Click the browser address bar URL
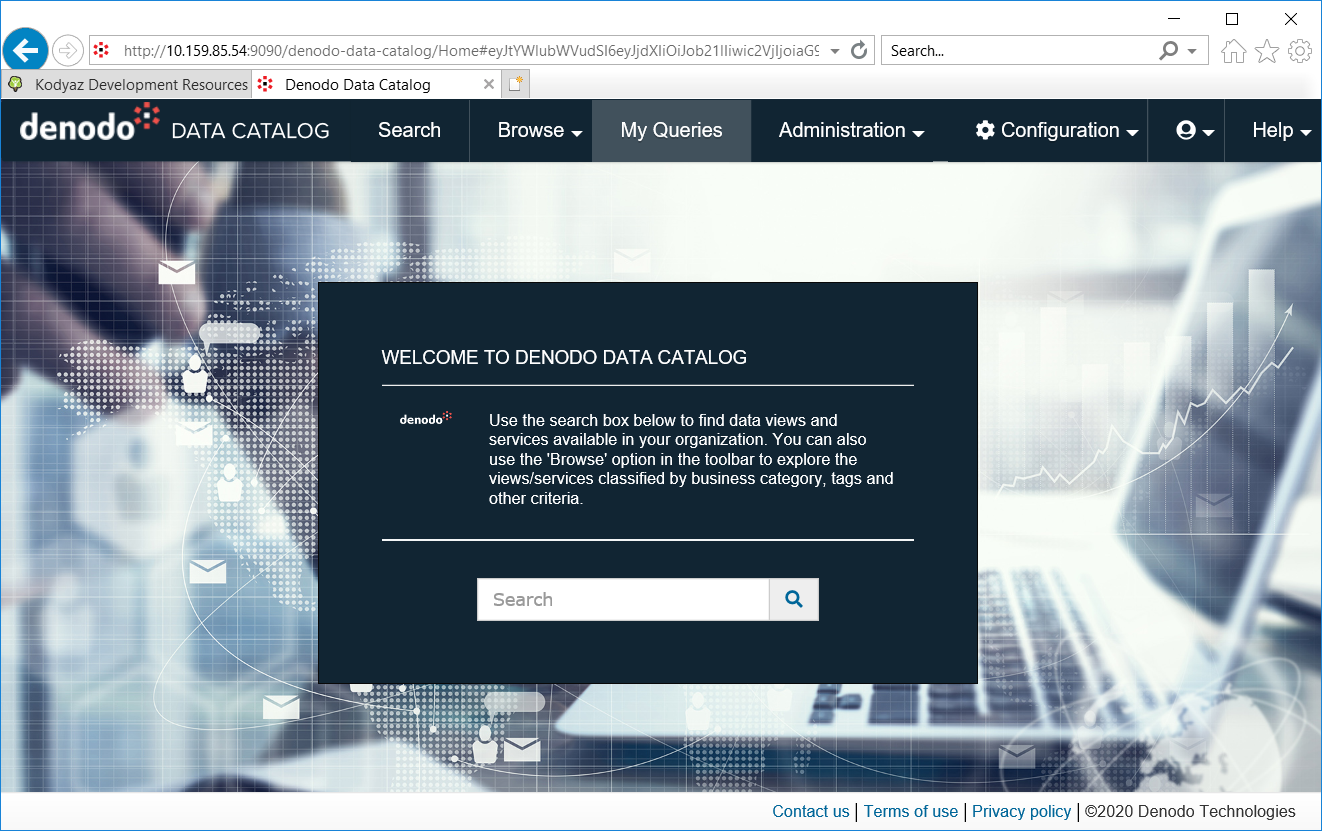The image size is (1322, 831). tap(470, 50)
